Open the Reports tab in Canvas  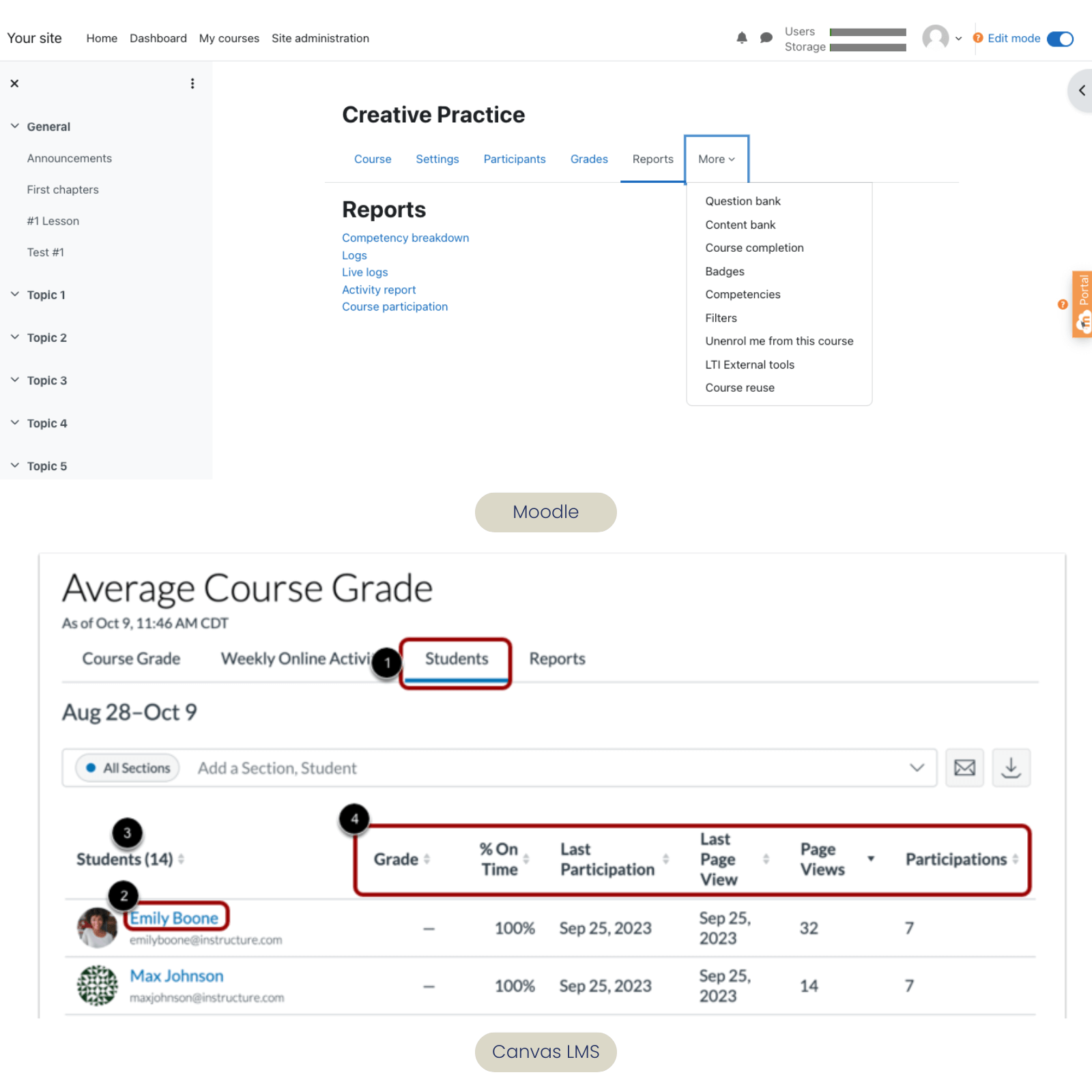click(558, 659)
